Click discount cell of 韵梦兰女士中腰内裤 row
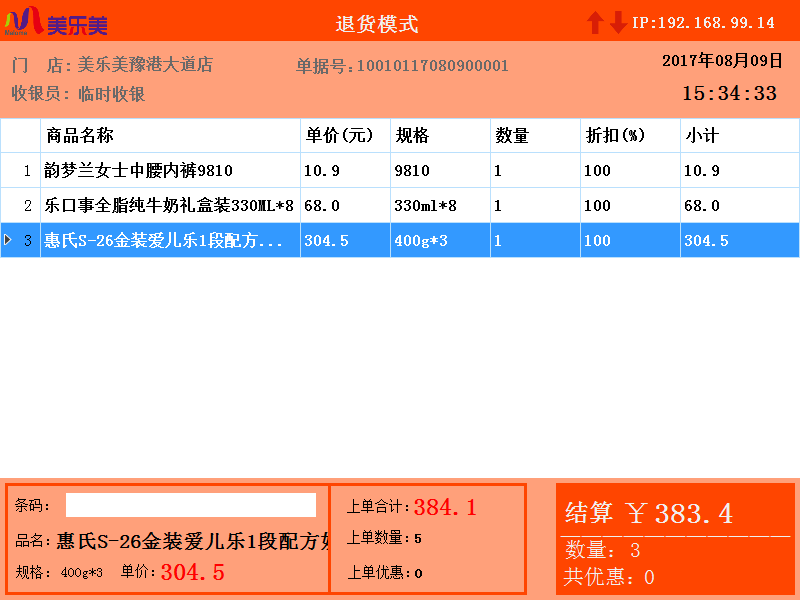This screenshot has width=800, height=600. coord(630,170)
